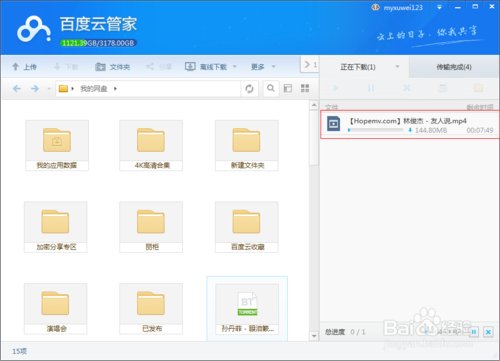Click the 144.80MB size text
The image size is (500, 361).
[431, 130]
